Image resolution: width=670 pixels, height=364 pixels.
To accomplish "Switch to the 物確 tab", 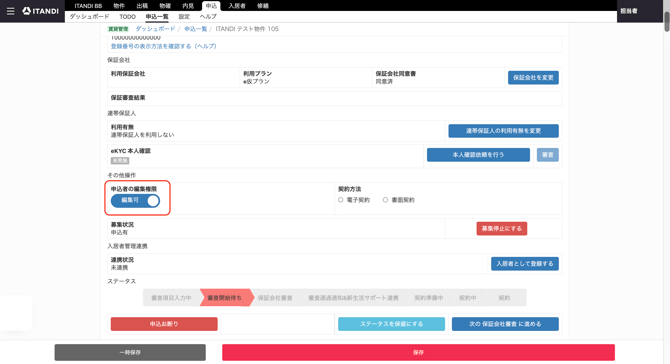I will 165,6.
